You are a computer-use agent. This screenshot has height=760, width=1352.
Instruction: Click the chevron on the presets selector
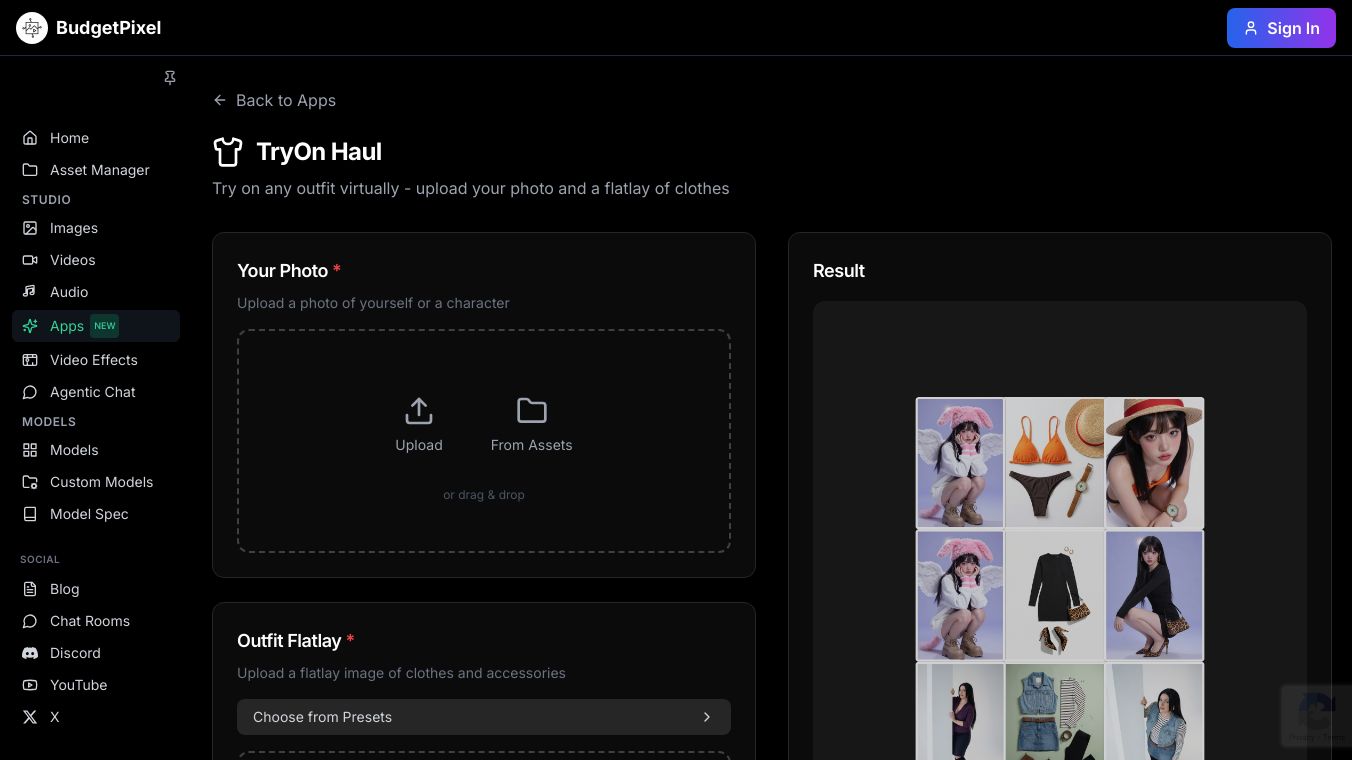[707, 717]
